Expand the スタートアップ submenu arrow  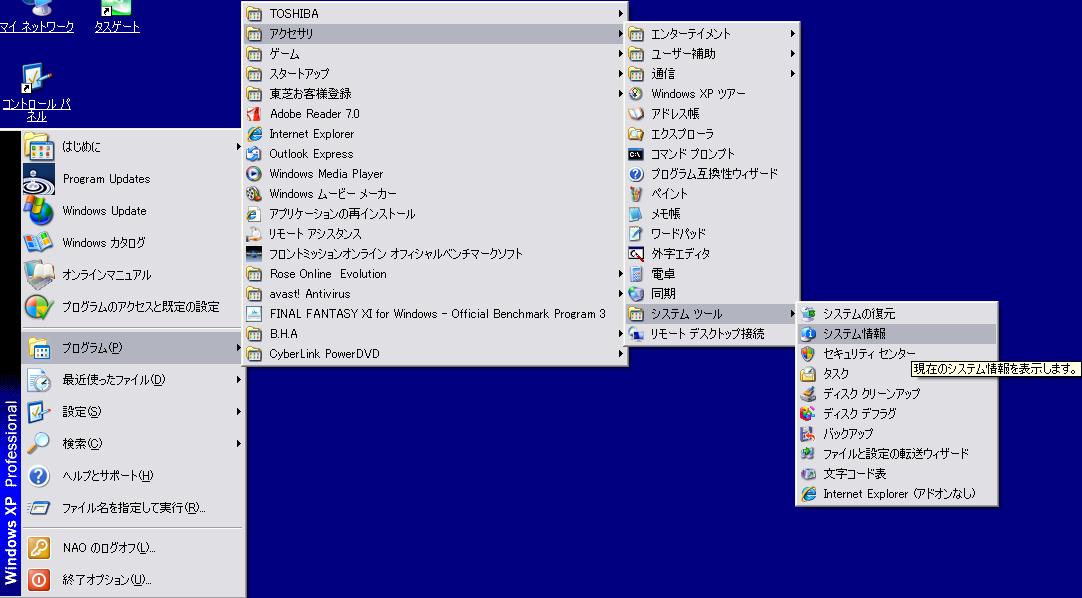coord(620,73)
